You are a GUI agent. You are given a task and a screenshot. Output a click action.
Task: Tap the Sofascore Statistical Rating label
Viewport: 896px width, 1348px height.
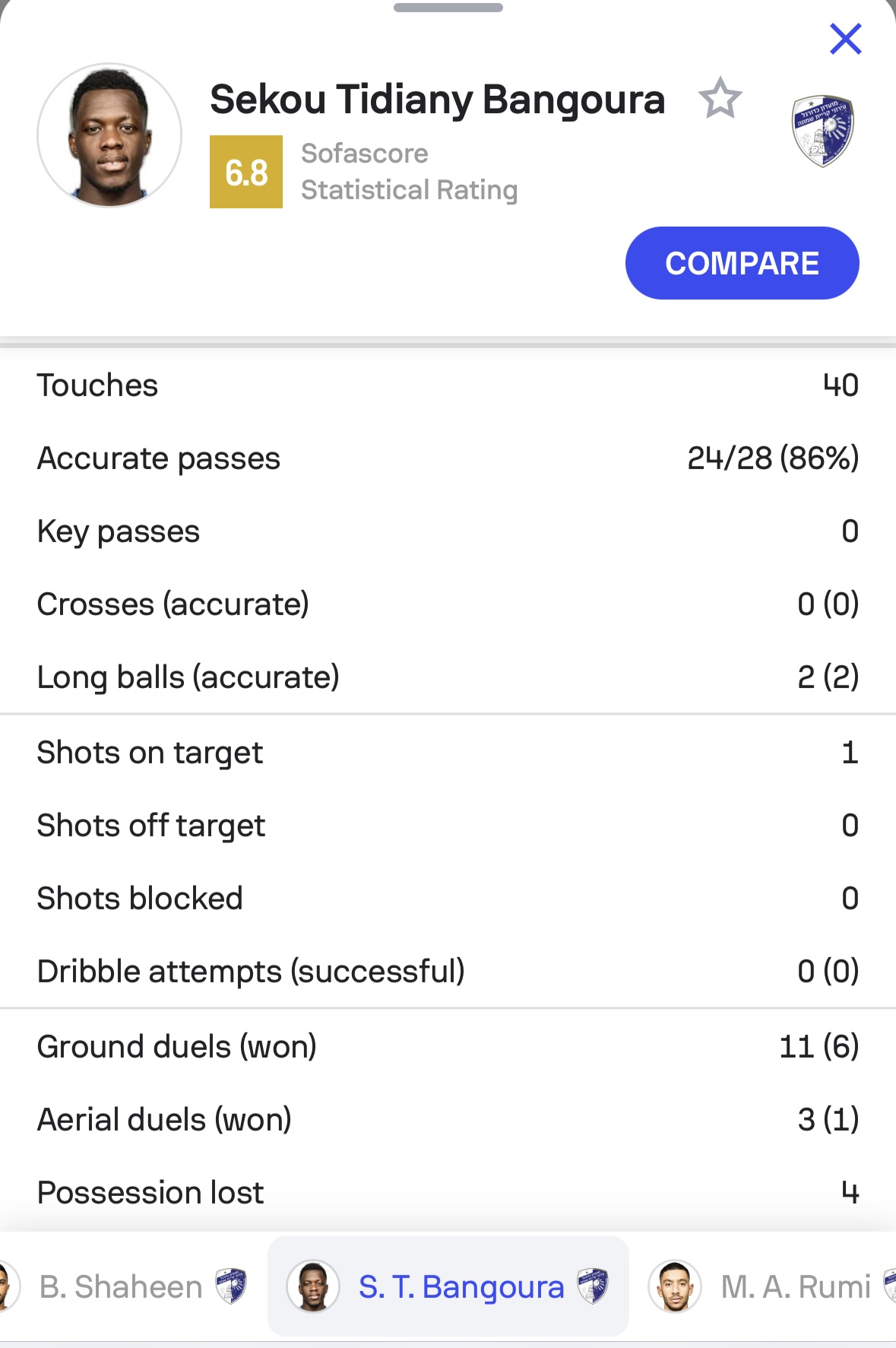tap(410, 172)
